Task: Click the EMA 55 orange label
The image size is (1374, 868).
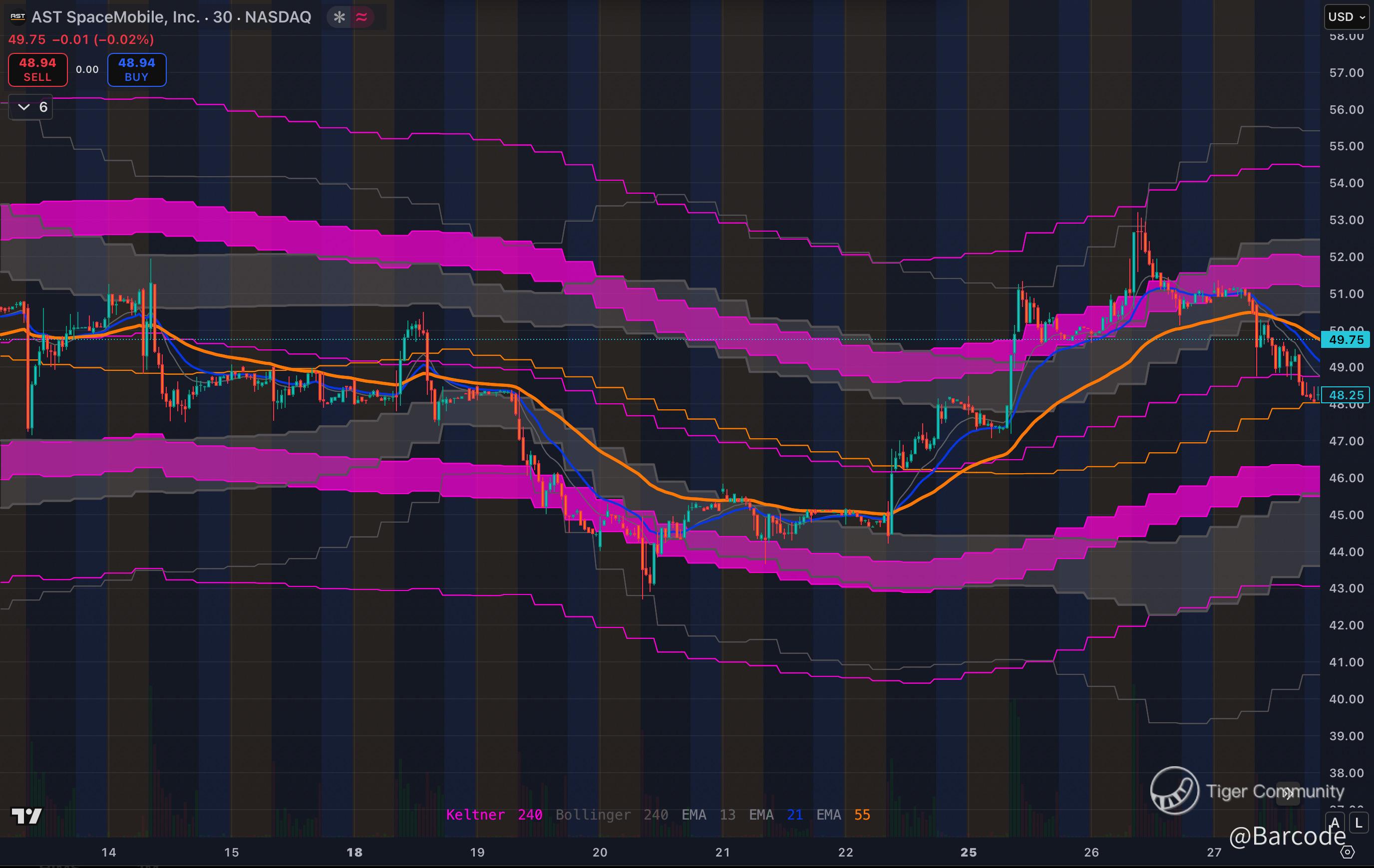Action: 843,815
